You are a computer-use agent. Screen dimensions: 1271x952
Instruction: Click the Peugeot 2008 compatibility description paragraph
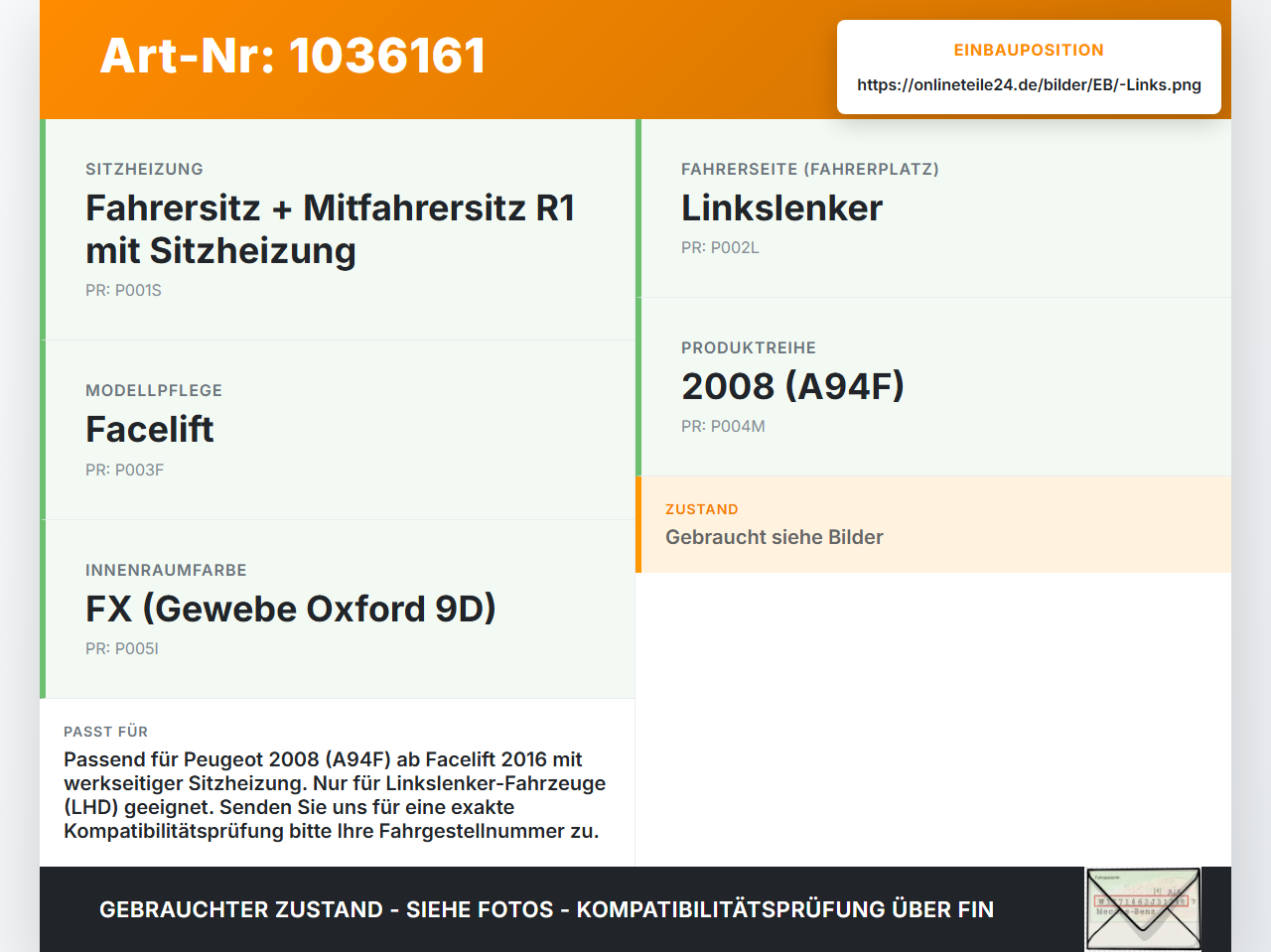(335, 795)
